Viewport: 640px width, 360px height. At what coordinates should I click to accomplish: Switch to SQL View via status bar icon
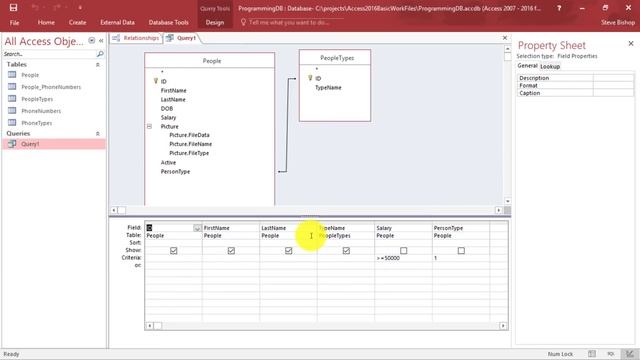pyautogui.click(x=611, y=354)
